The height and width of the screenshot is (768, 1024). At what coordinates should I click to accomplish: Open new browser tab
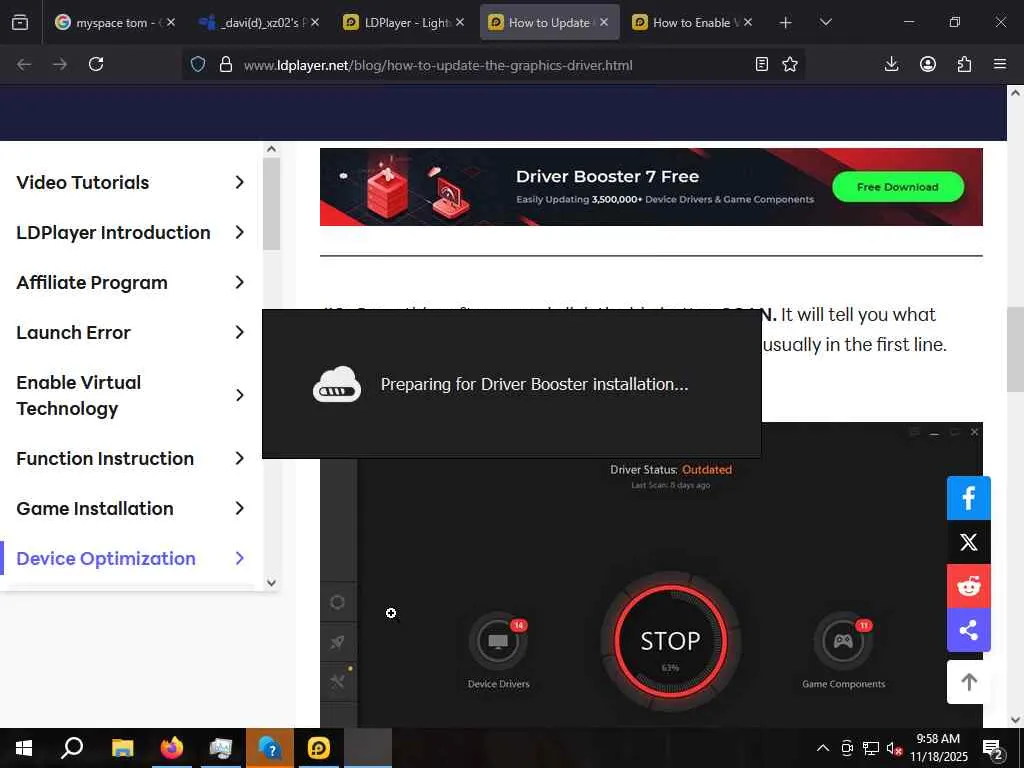786,22
